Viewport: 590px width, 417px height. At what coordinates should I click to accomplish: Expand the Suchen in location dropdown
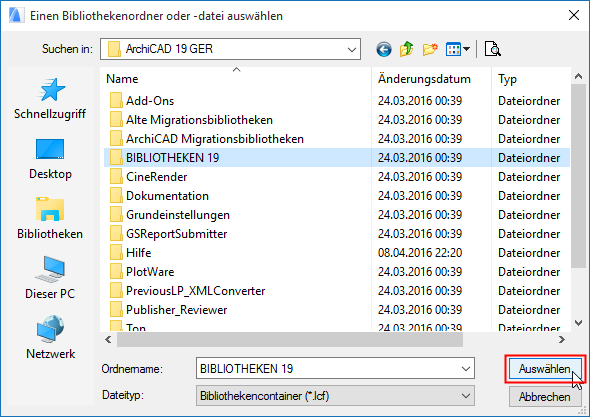(352, 49)
